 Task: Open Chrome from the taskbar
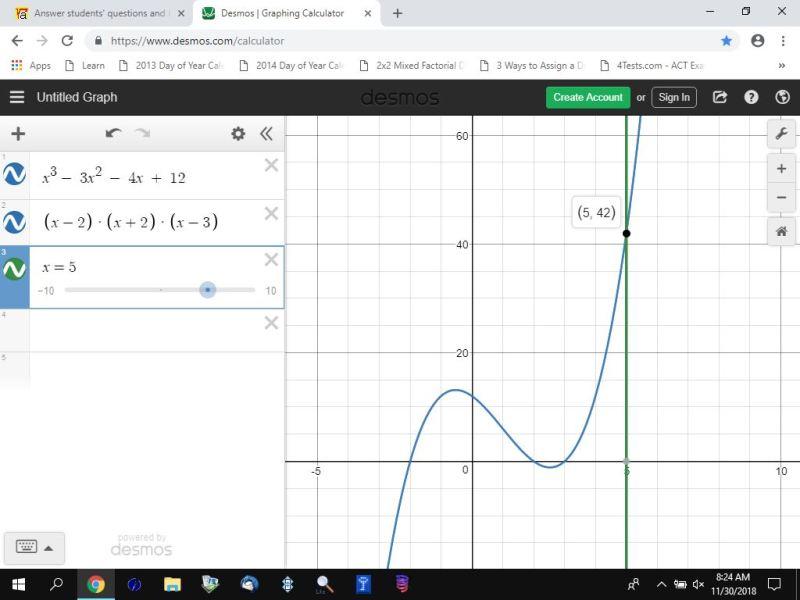coord(96,584)
